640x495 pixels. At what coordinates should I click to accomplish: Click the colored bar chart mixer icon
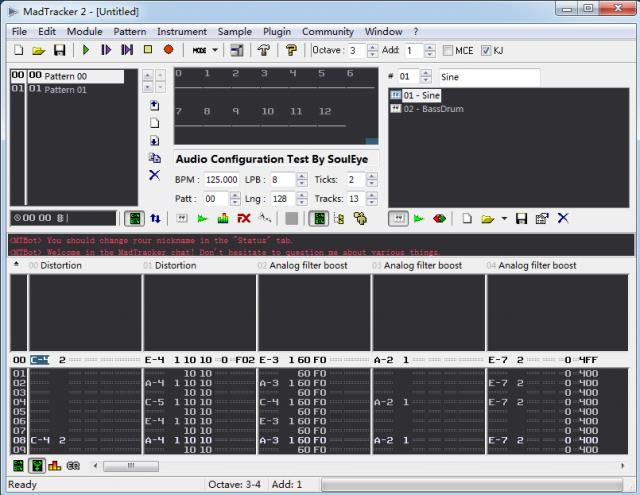(223, 218)
